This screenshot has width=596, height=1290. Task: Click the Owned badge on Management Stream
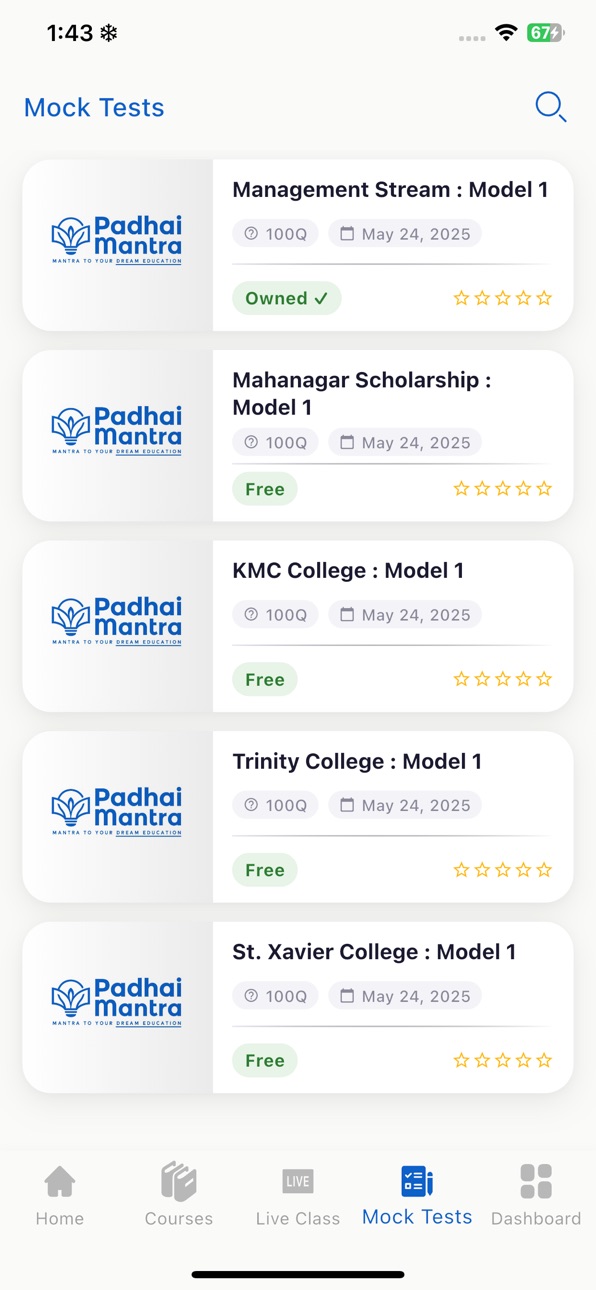287,298
